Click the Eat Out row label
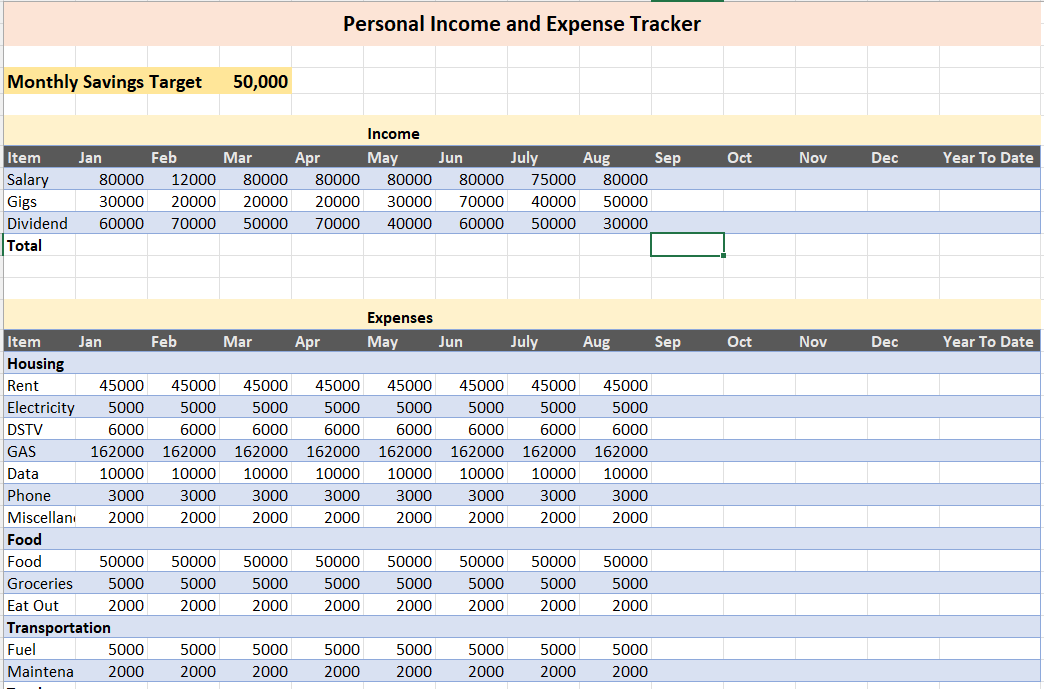This screenshot has height=689, width=1044. (33, 606)
